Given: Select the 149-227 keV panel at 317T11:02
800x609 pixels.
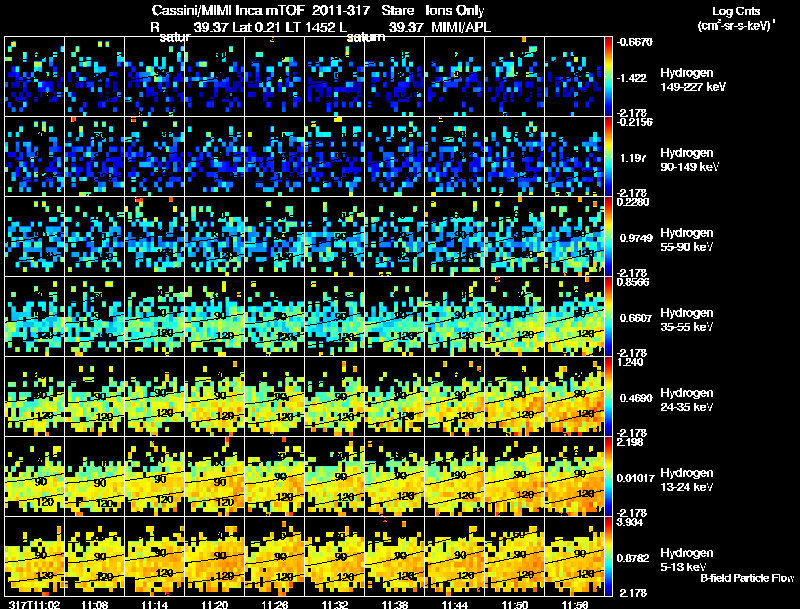Looking at the screenshot, I should 35,77.
